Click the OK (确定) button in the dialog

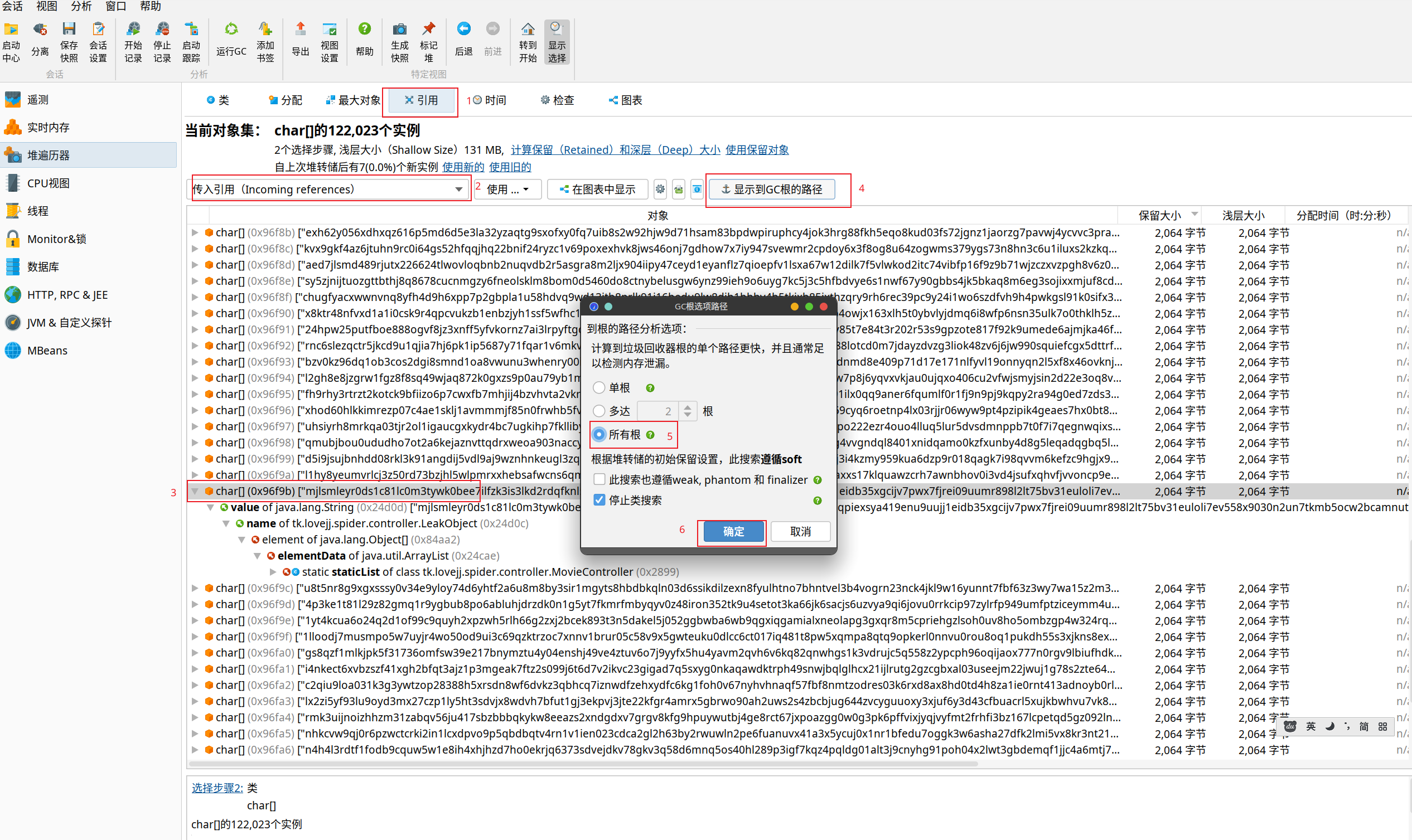(733, 532)
